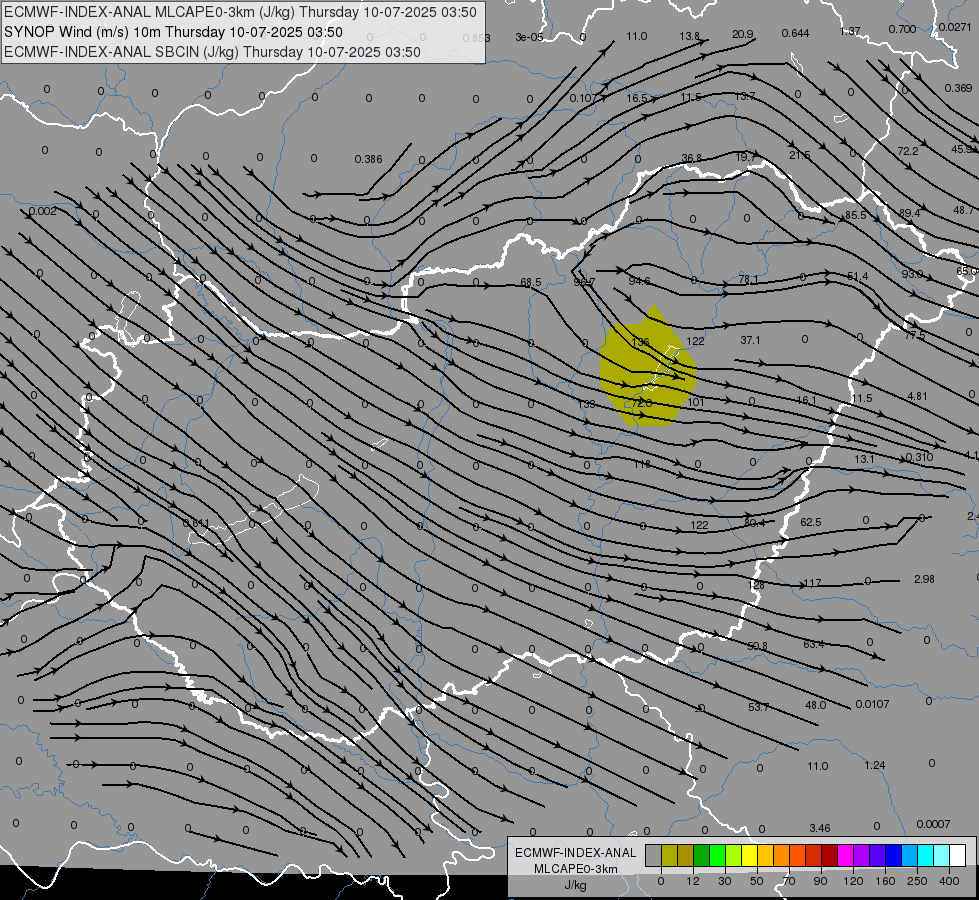
Task: Click the map value 128
Action: pos(755,585)
